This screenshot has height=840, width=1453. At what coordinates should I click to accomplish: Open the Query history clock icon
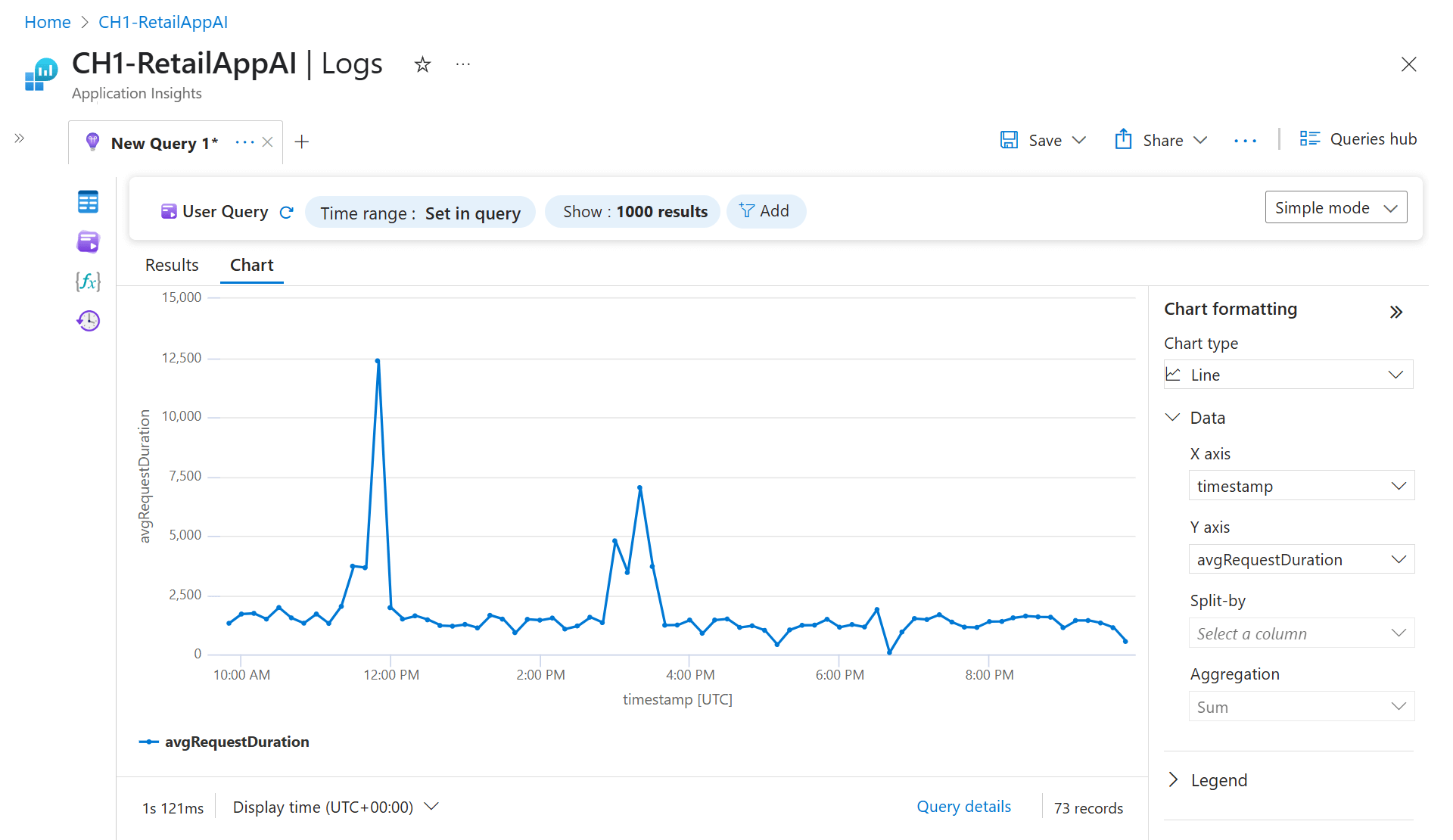[88, 321]
